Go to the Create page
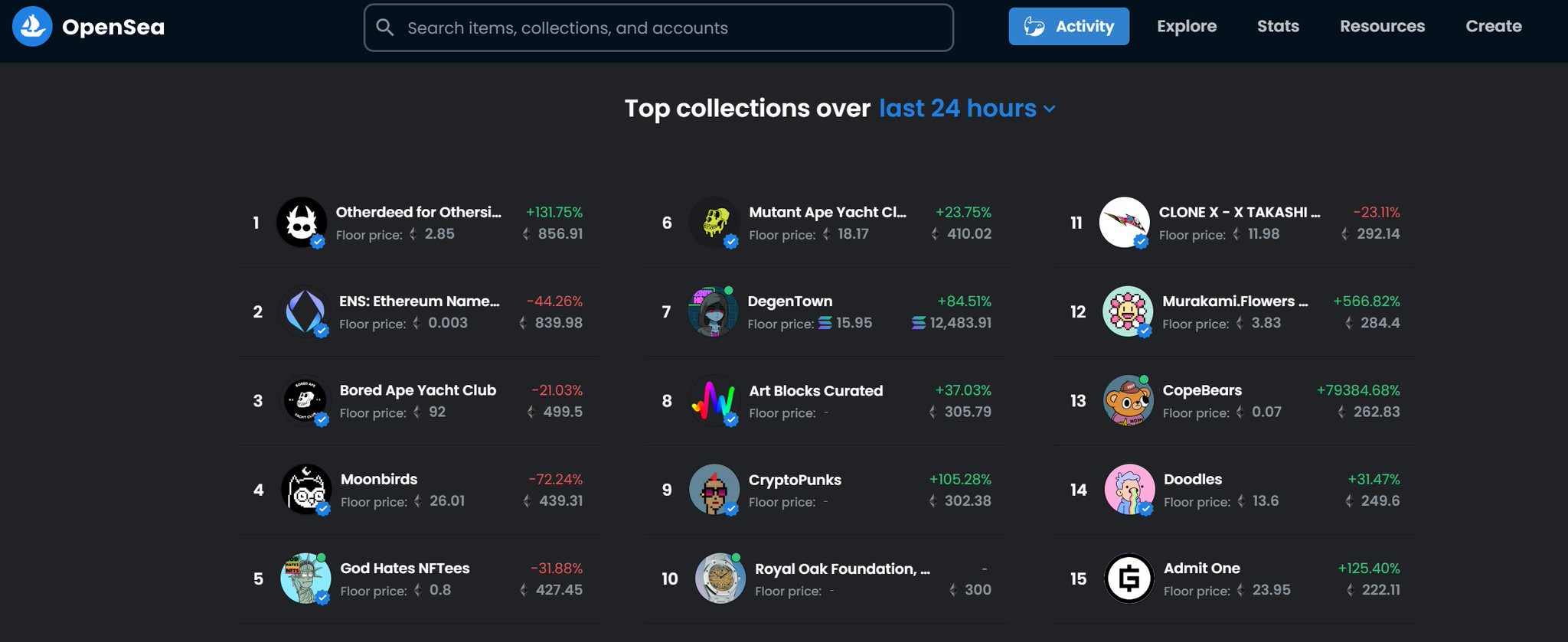Viewport: 1568px width, 642px height. (x=1494, y=26)
